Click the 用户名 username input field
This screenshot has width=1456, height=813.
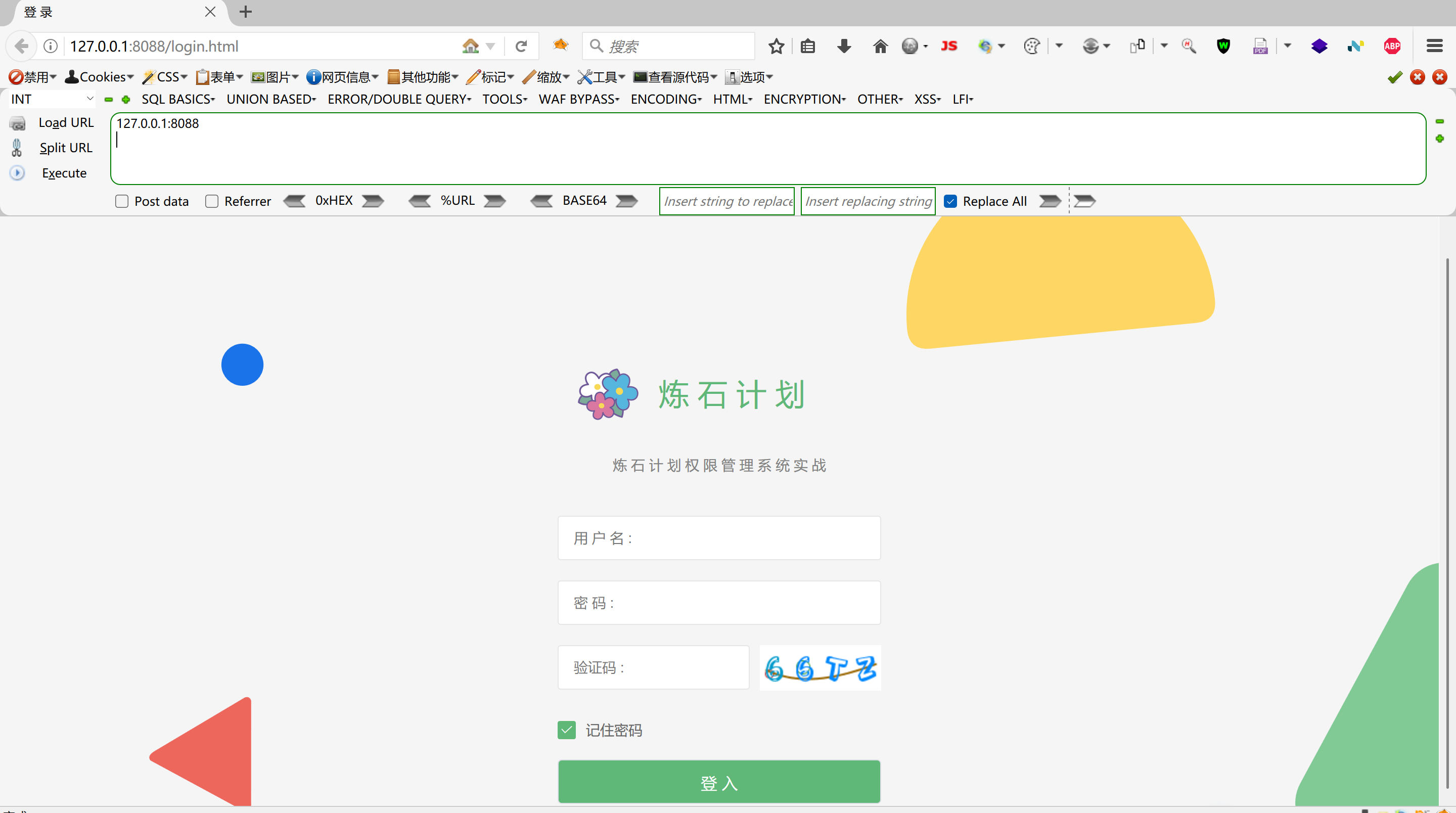[719, 537]
